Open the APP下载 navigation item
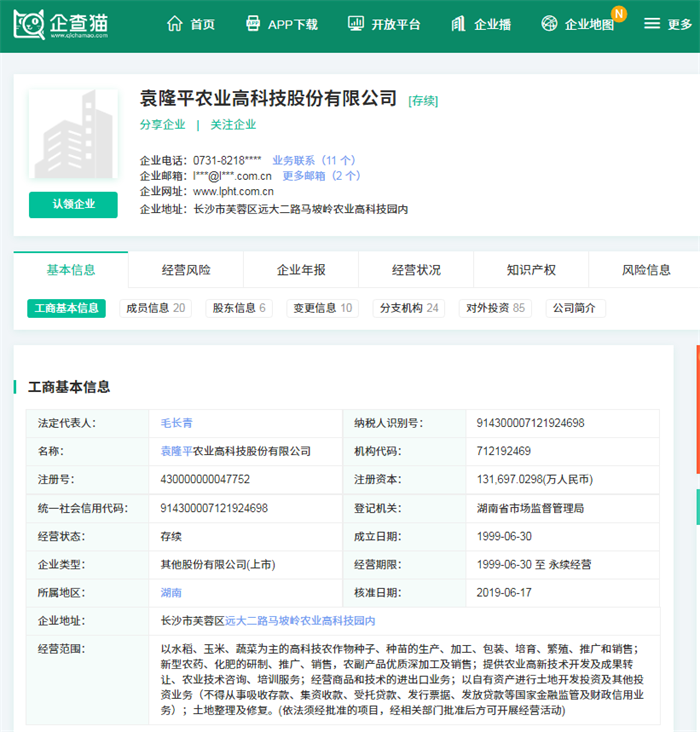Viewport: 700px width, 732px height. 293,24
